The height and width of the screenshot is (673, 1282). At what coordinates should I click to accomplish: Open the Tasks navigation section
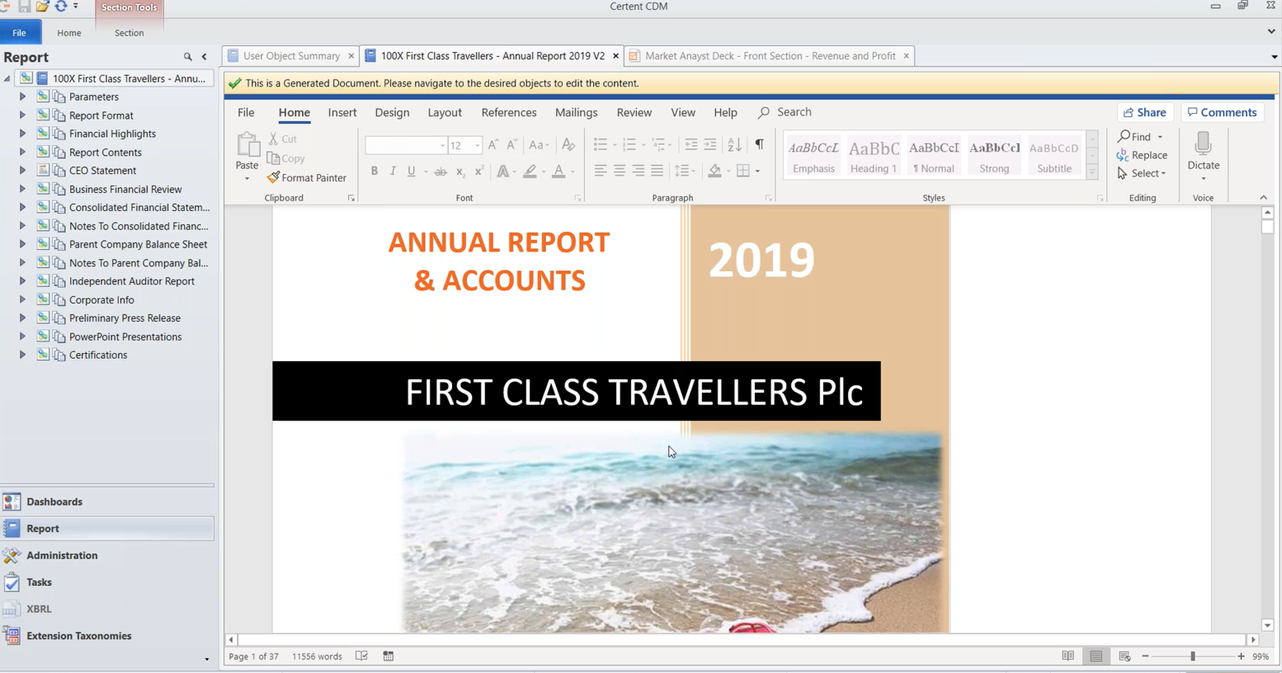(x=107, y=582)
